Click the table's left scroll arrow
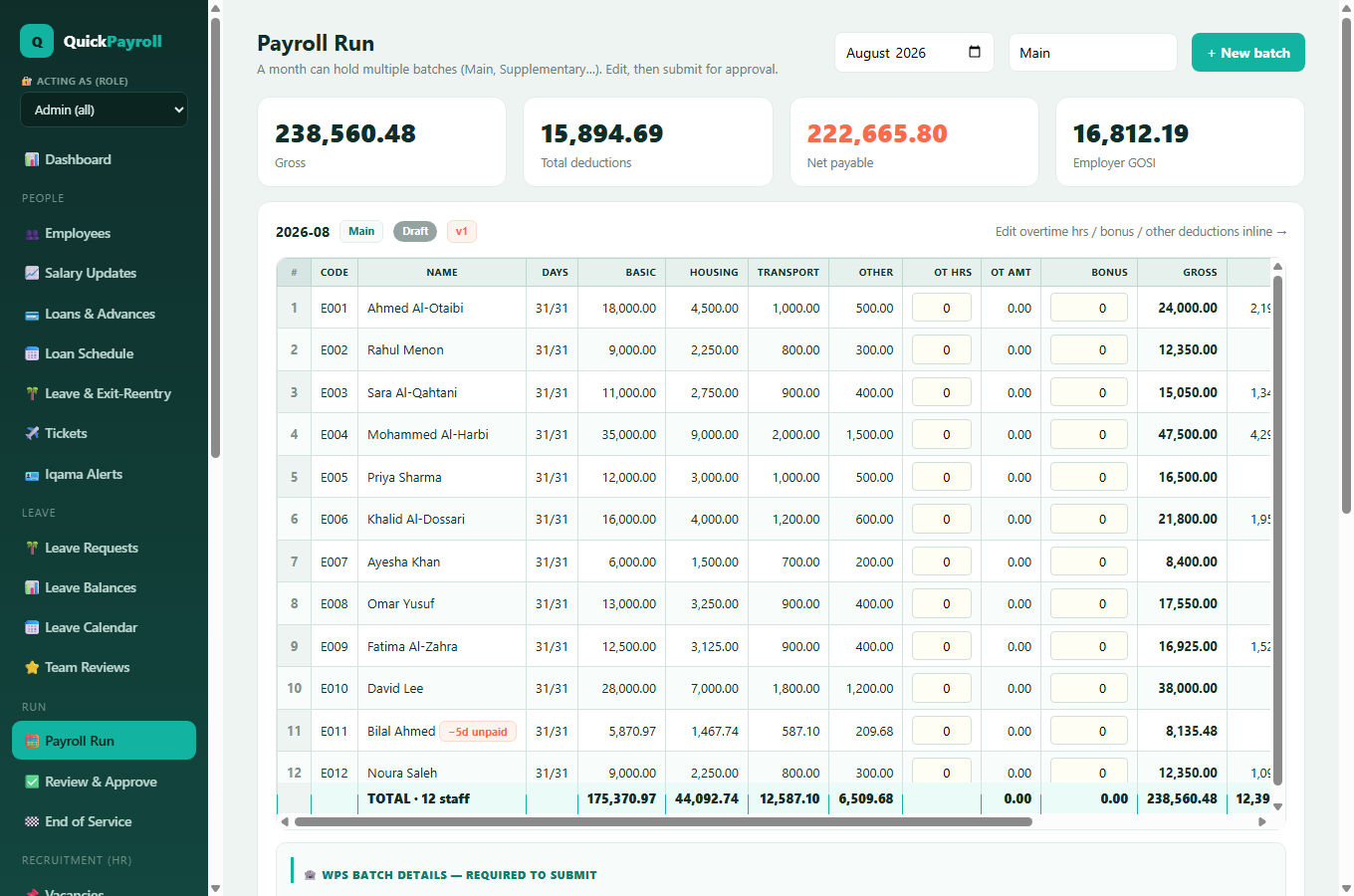Viewport: 1354px width, 896px height. pos(285,821)
